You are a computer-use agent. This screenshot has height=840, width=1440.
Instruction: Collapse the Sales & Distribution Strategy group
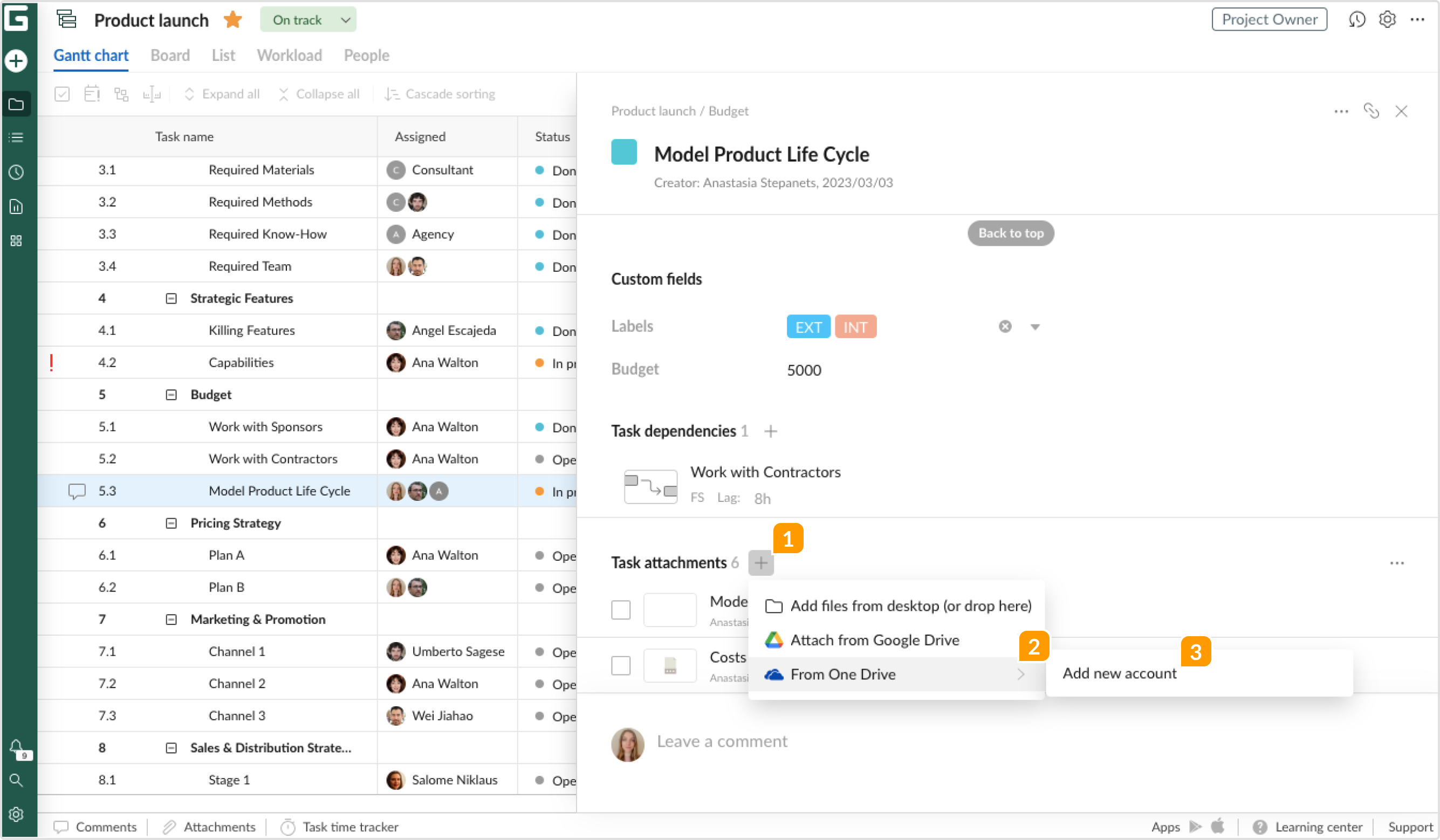click(x=171, y=748)
